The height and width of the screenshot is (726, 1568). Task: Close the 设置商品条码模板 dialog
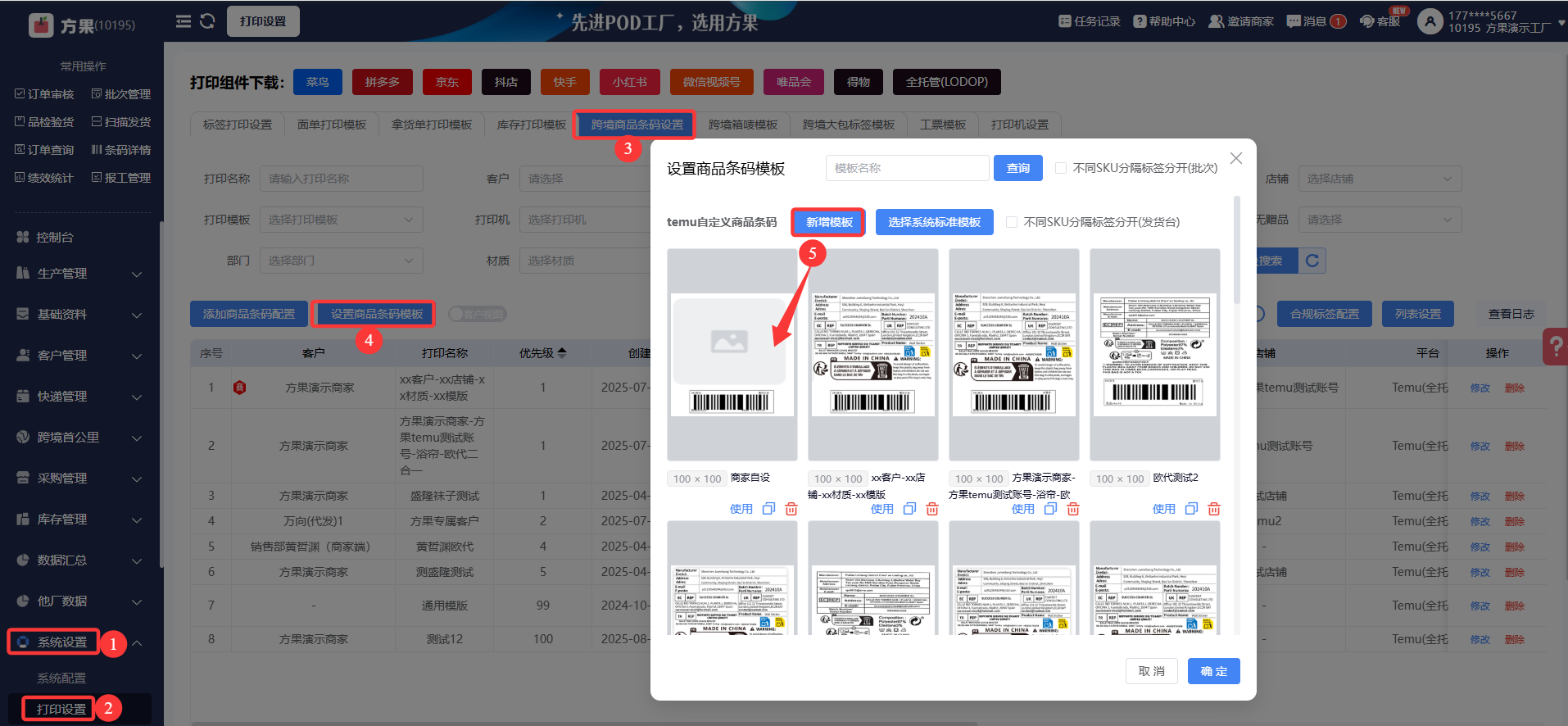tap(1236, 158)
